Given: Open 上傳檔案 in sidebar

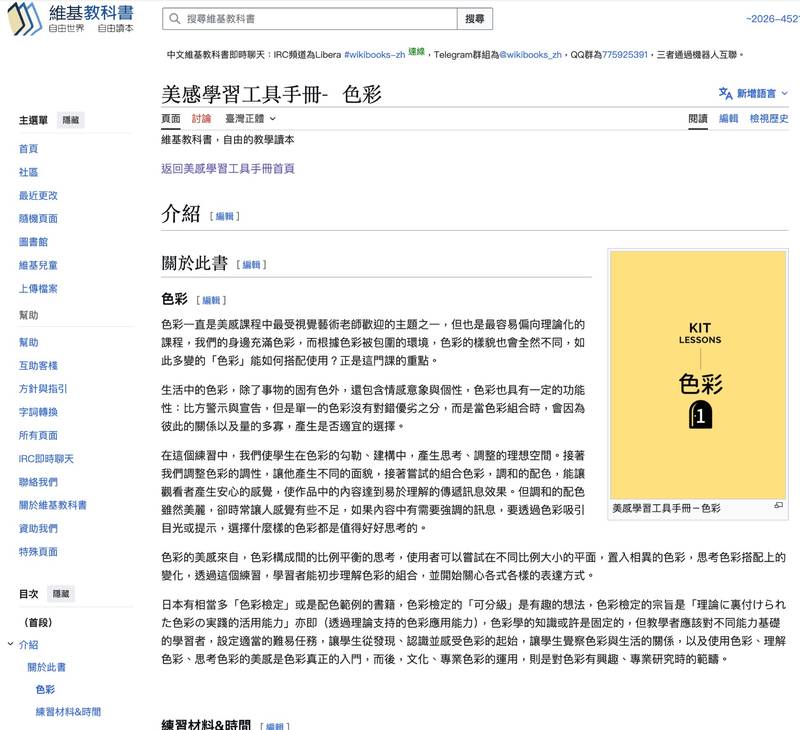Looking at the screenshot, I should (x=38, y=289).
